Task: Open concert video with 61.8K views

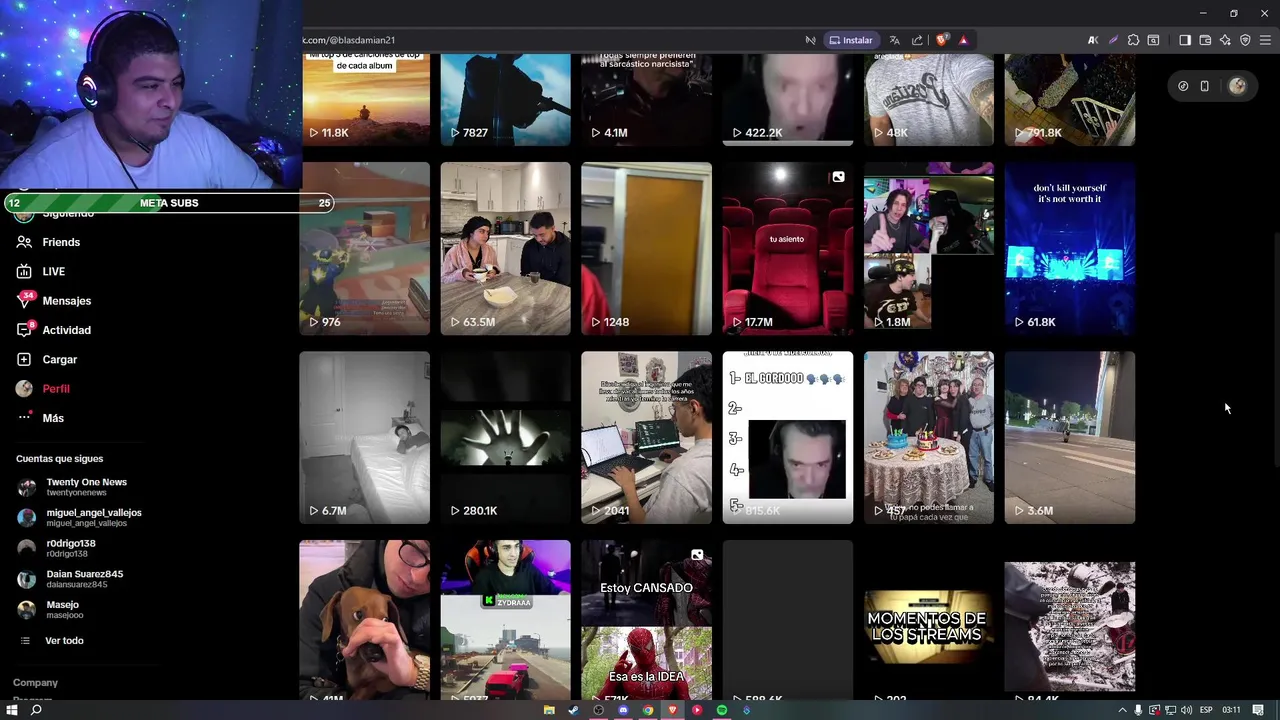Action: (1070, 248)
